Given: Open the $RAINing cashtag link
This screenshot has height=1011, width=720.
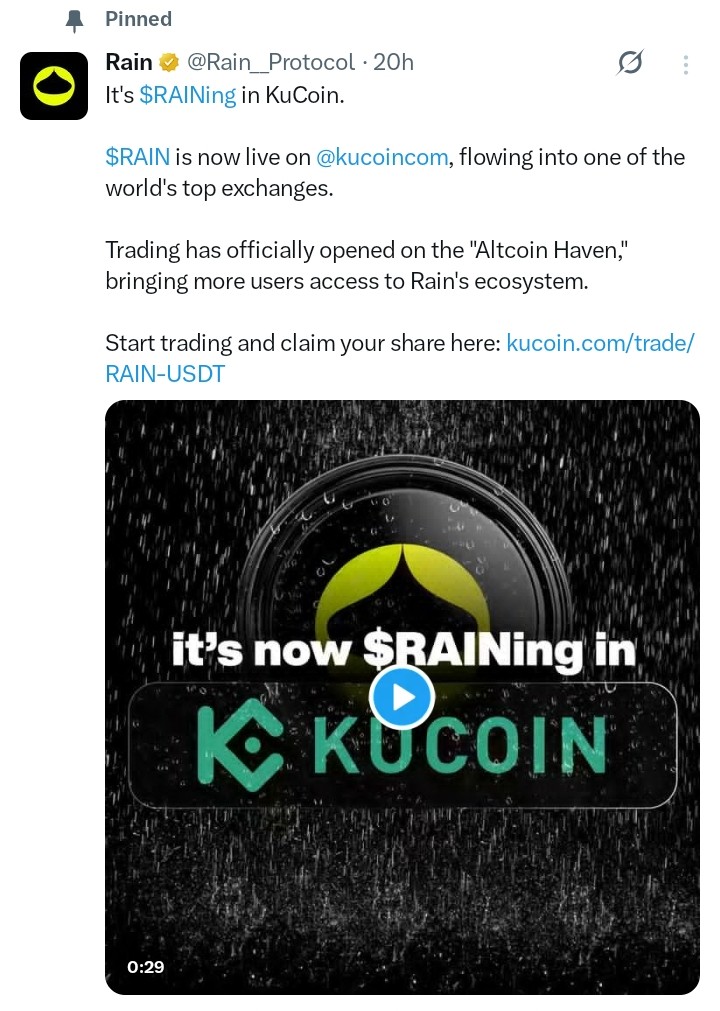Looking at the screenshot, I should (188, 95).
